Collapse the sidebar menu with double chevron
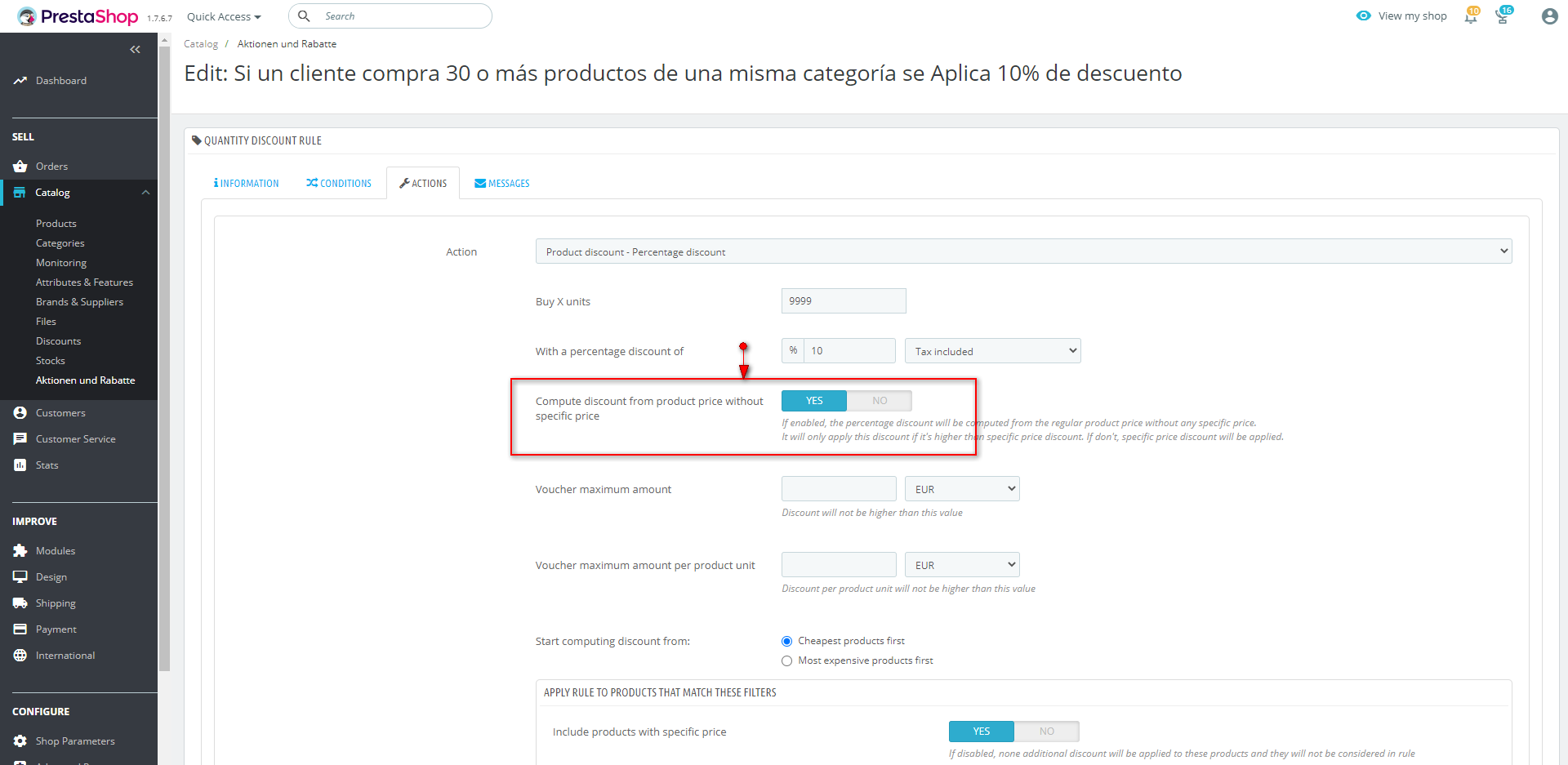Screen dimensions: 1568x765 pos(135,50)
